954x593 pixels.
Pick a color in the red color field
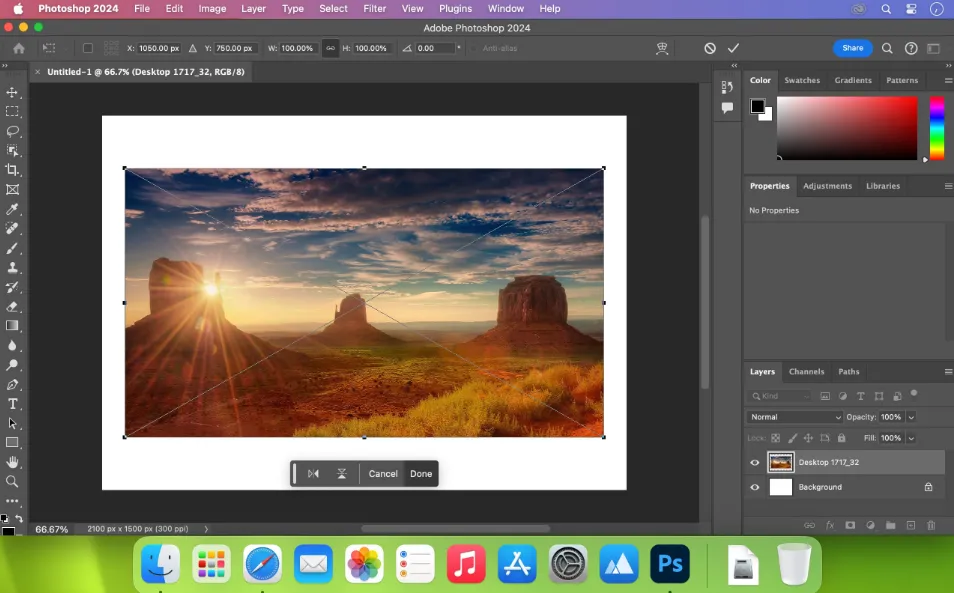coord(847,128)
